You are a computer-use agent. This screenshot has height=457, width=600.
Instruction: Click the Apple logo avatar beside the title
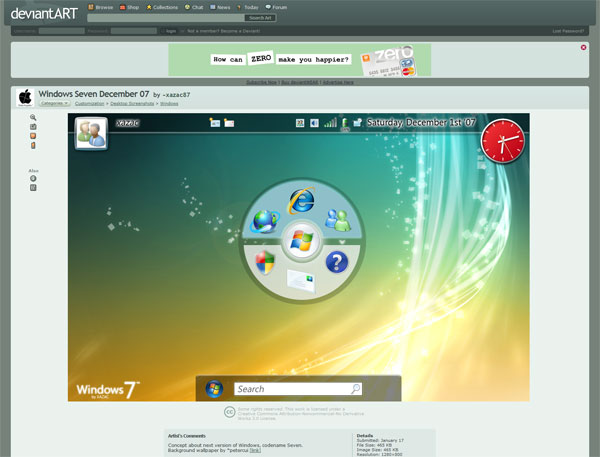click(x=25, y=97)
